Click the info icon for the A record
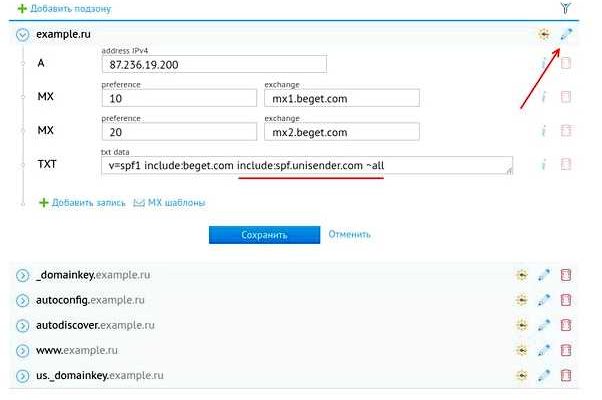The width and height of the screenshot is (602, 400). tap(544, 63)
